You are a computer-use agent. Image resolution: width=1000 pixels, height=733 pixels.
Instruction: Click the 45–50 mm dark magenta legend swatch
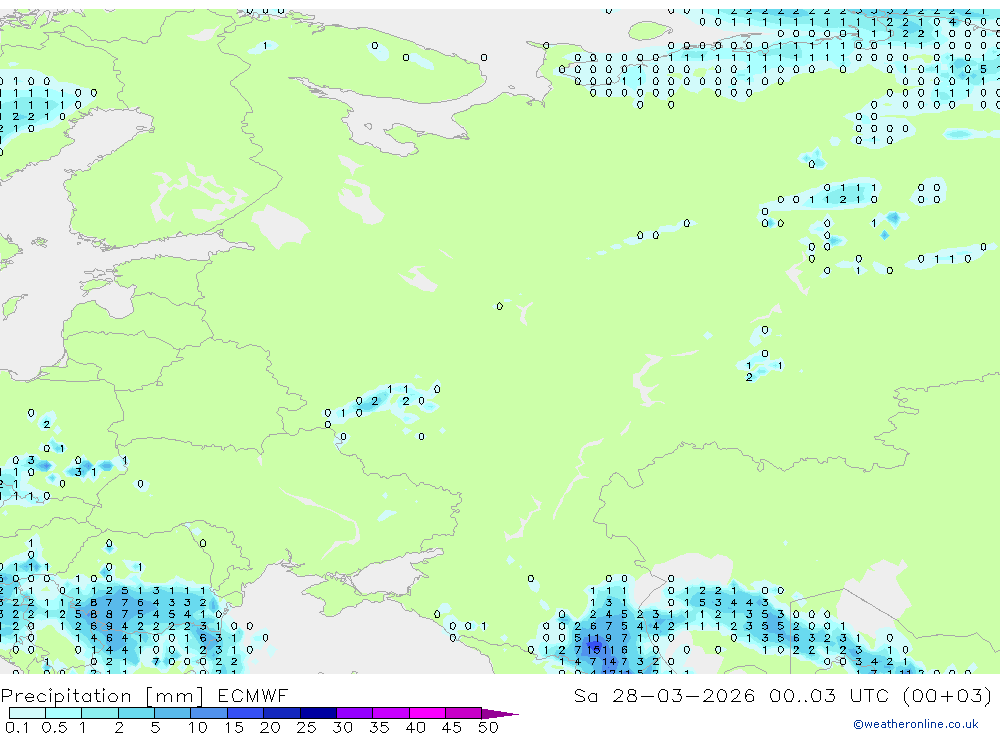click(x=463, y=713)
